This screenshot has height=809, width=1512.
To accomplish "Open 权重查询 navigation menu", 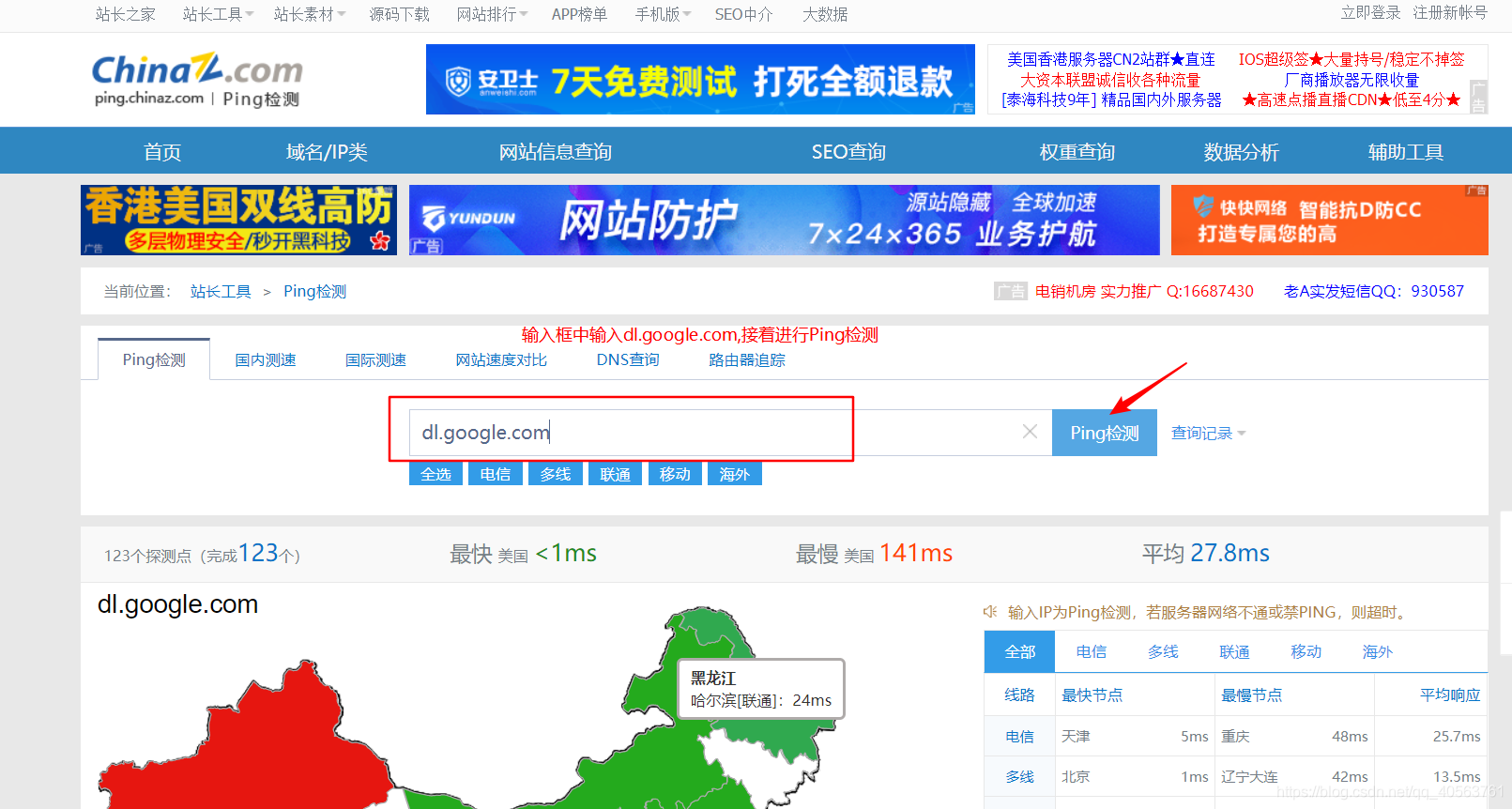I will click(1077, 151).
